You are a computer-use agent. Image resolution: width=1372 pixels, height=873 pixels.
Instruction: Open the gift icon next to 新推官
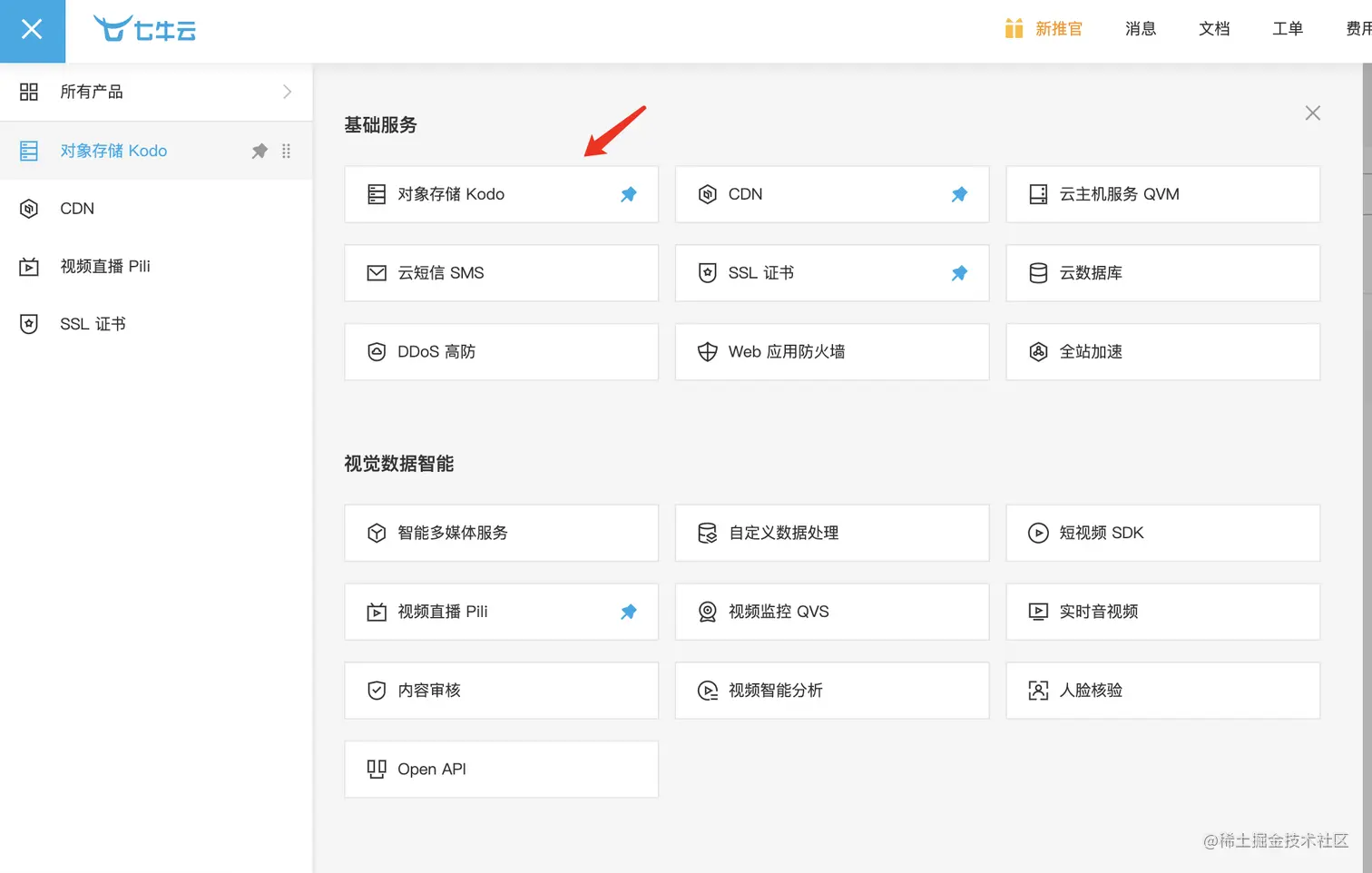coord(1014,29)
